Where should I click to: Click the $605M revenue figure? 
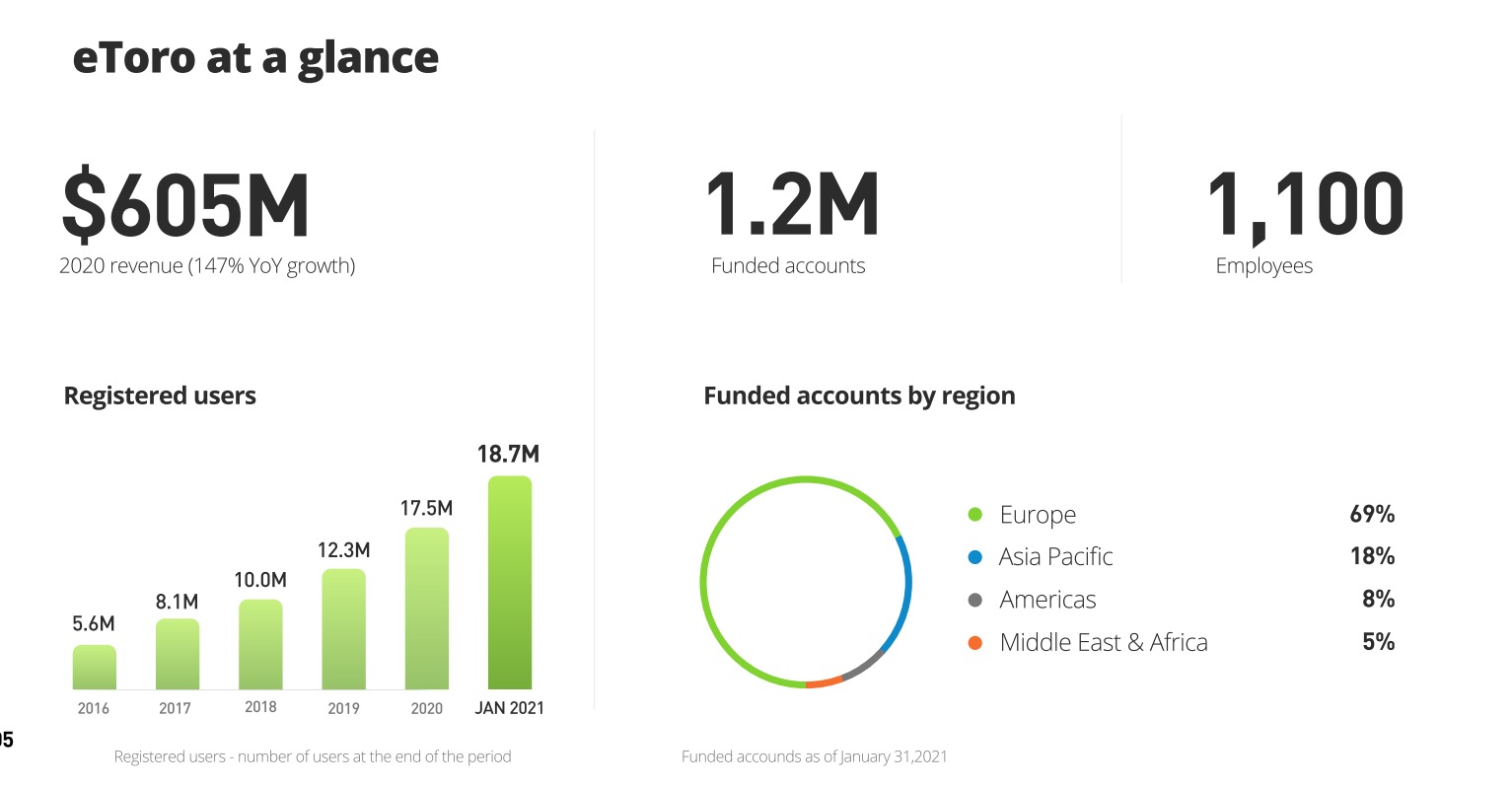click(x=185, y=207)
